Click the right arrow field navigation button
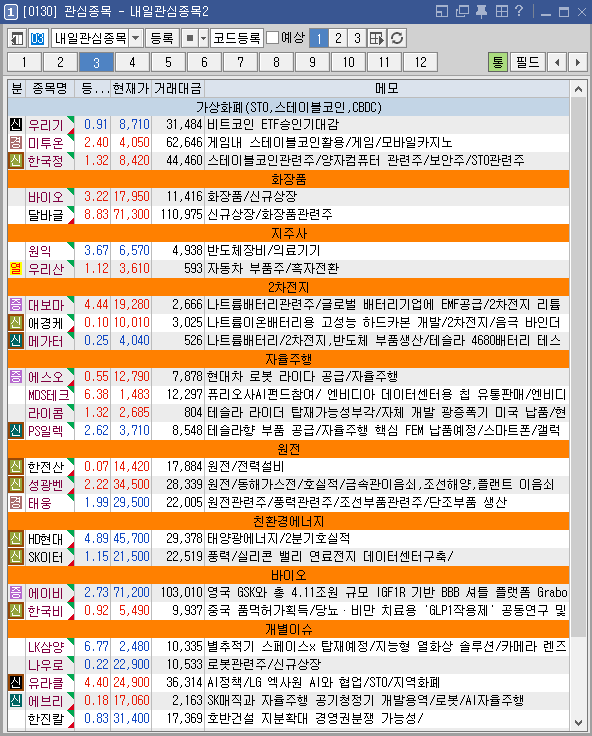 click(x=578, y=62)
